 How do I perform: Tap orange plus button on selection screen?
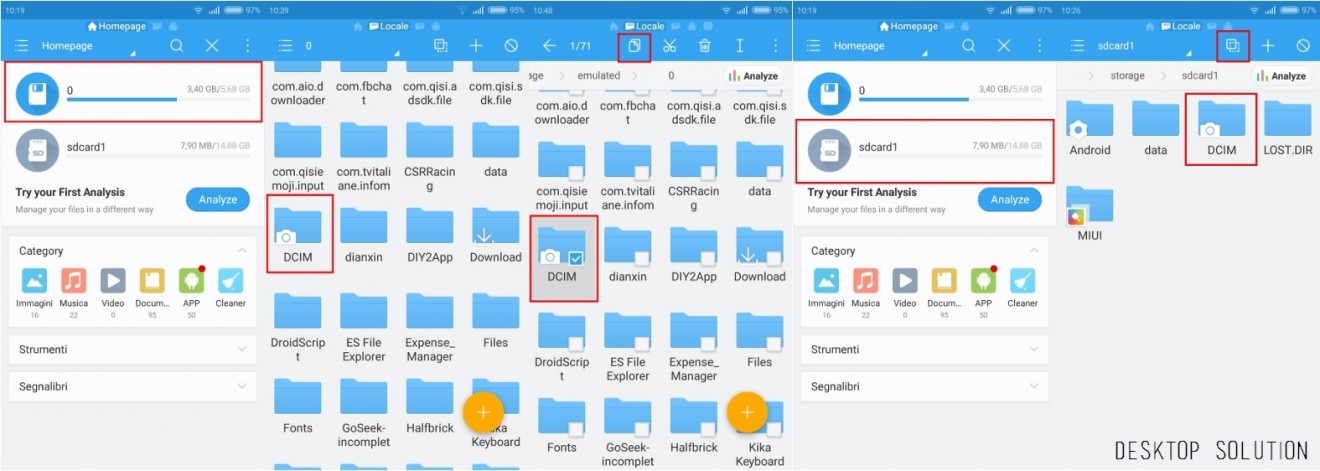click(x=746, y=411)
